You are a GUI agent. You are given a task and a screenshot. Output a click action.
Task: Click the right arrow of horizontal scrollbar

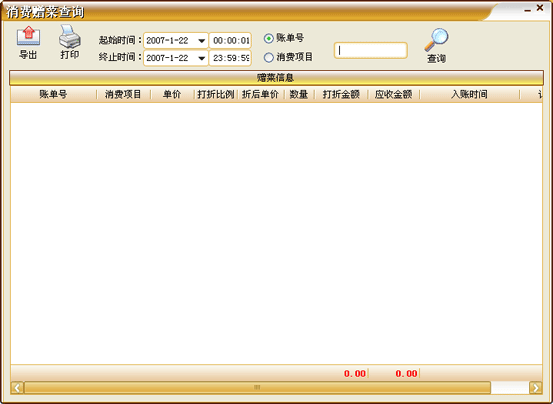[536, 388]
